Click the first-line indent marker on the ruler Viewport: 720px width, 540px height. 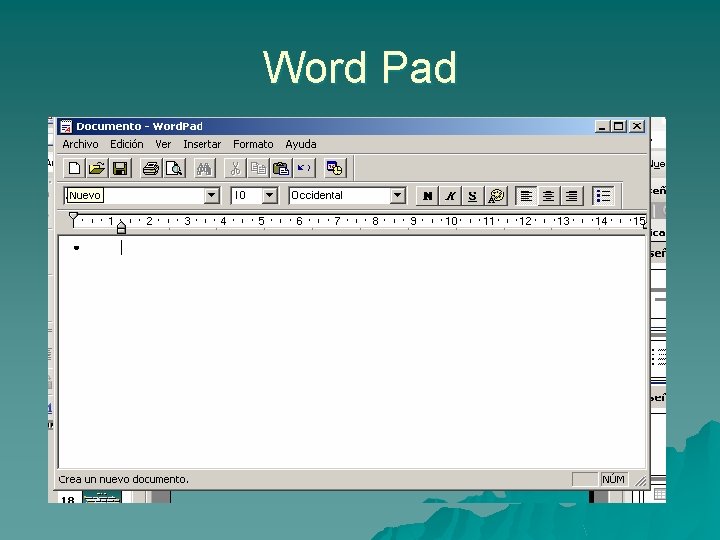click(x=73, y=218)
